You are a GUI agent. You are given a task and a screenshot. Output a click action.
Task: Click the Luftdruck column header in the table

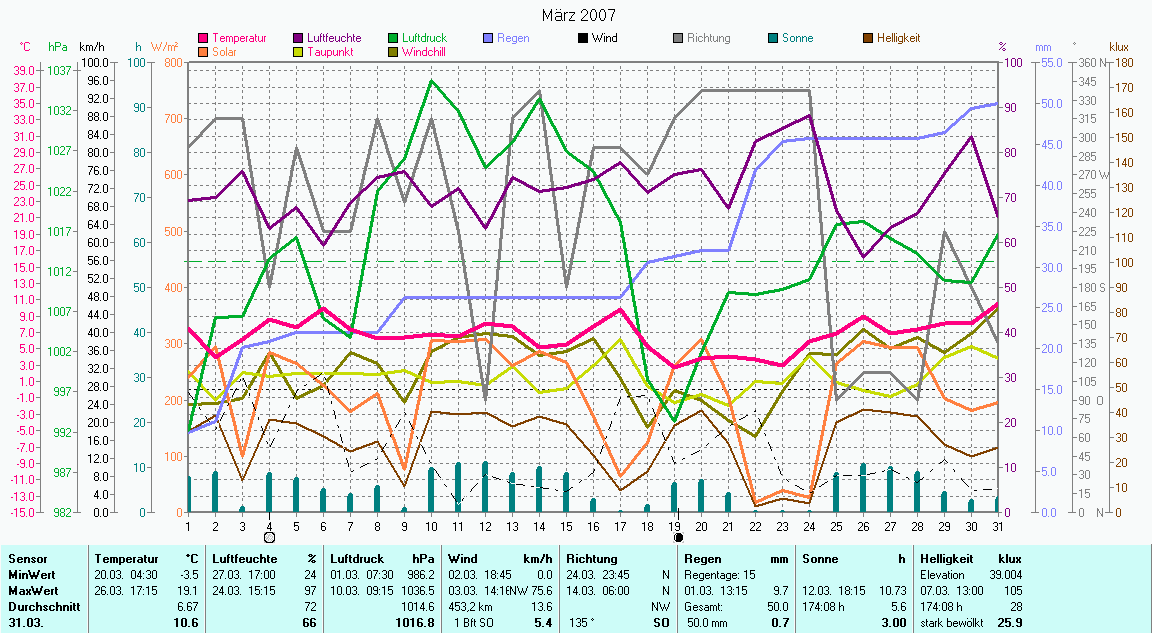pos(353,559)
